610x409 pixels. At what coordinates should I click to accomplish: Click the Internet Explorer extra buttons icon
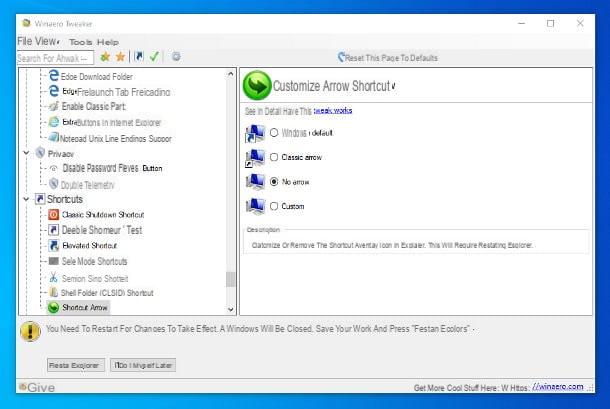tap(54, 122)
